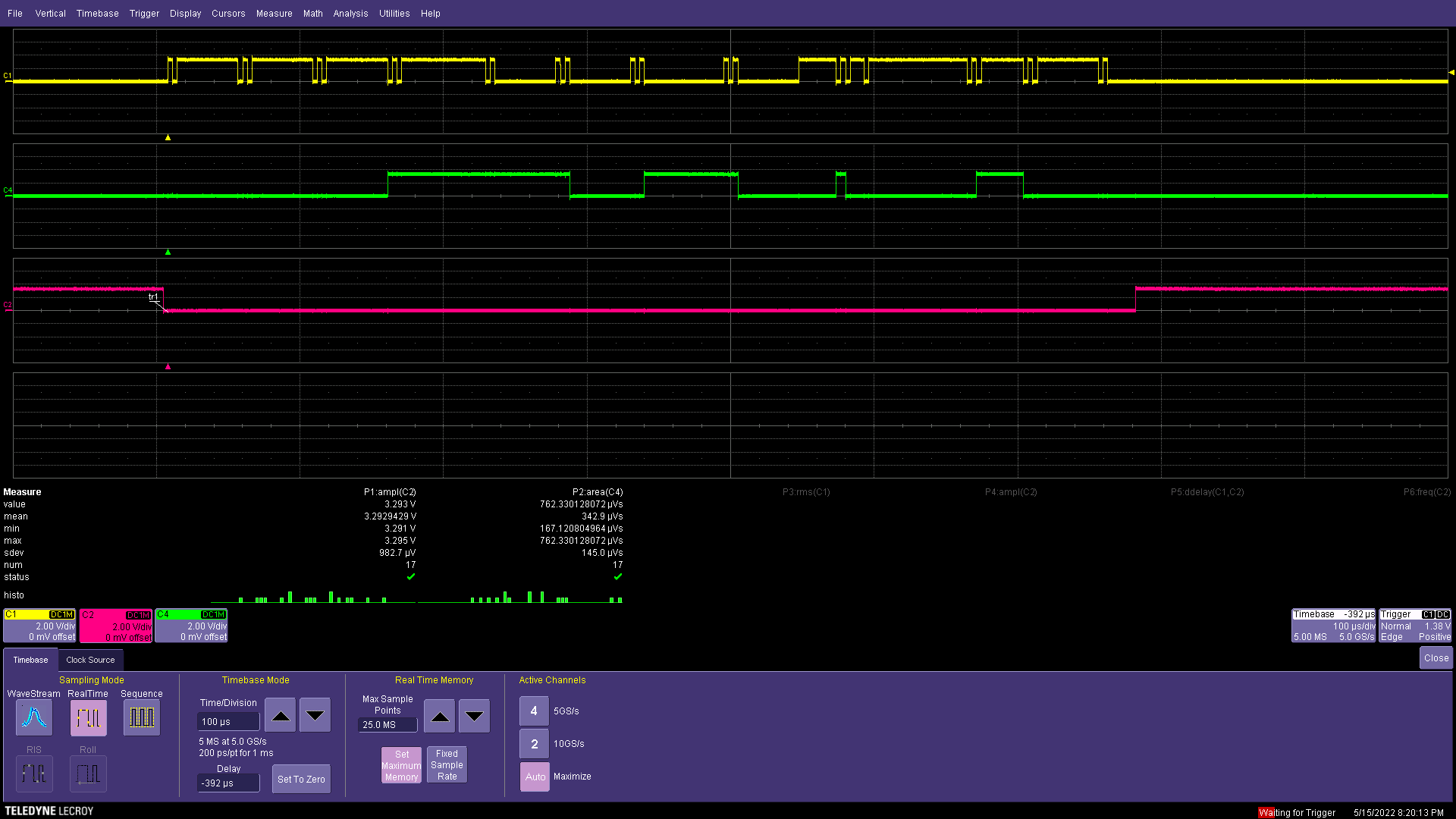Open the Math menu

pyautogui.click(x=313, y=14)
